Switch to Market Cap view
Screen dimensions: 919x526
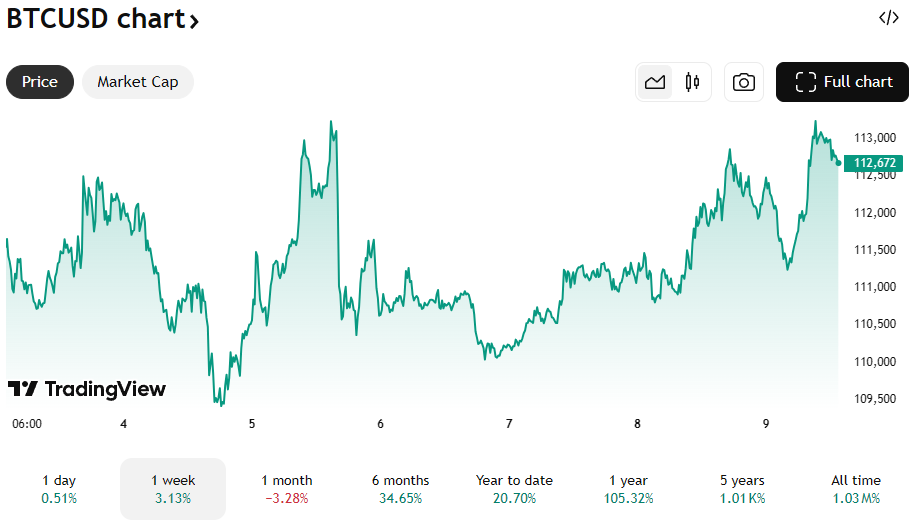(138, 82)
